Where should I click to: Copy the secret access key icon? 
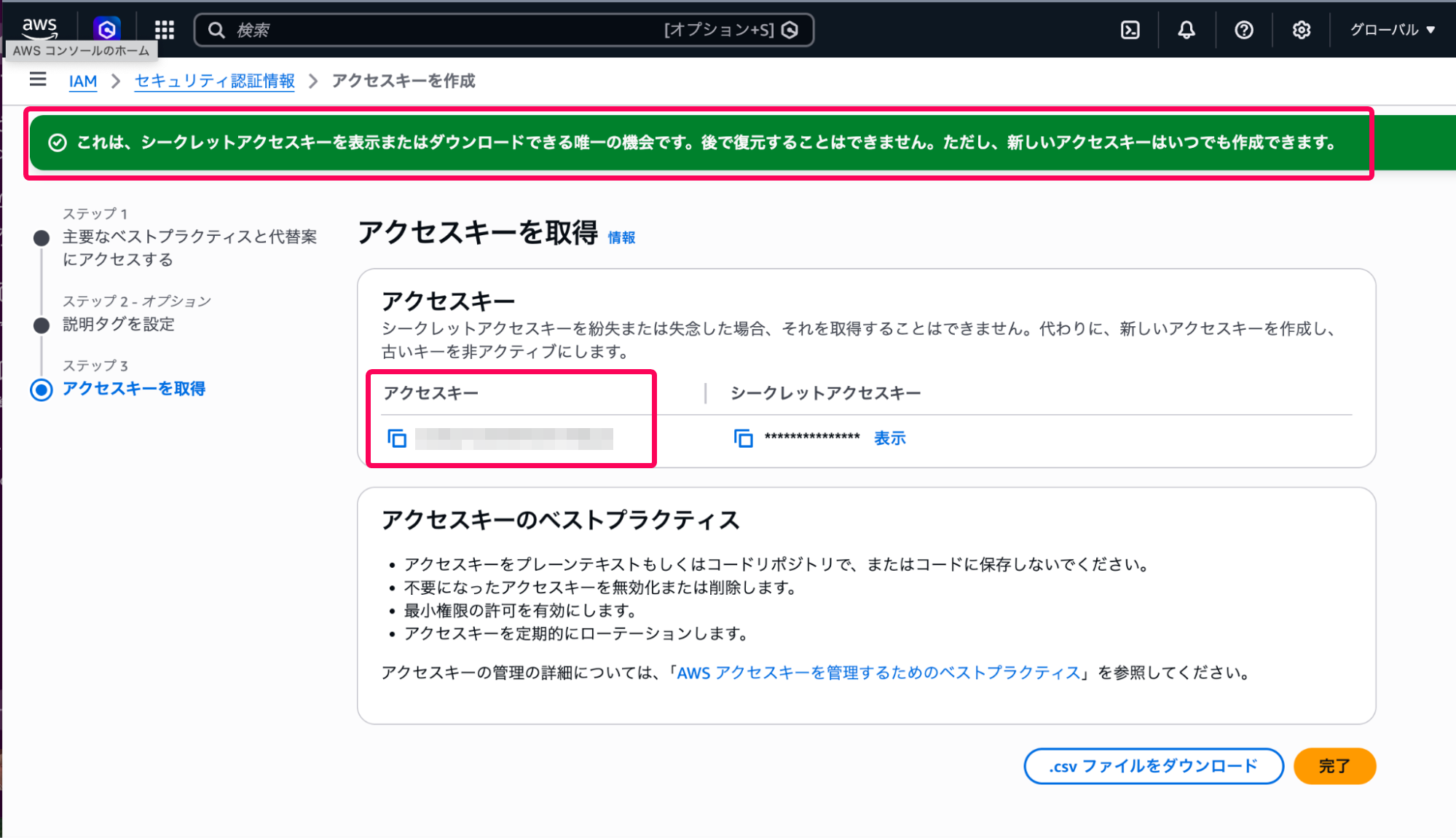point(743,438)
